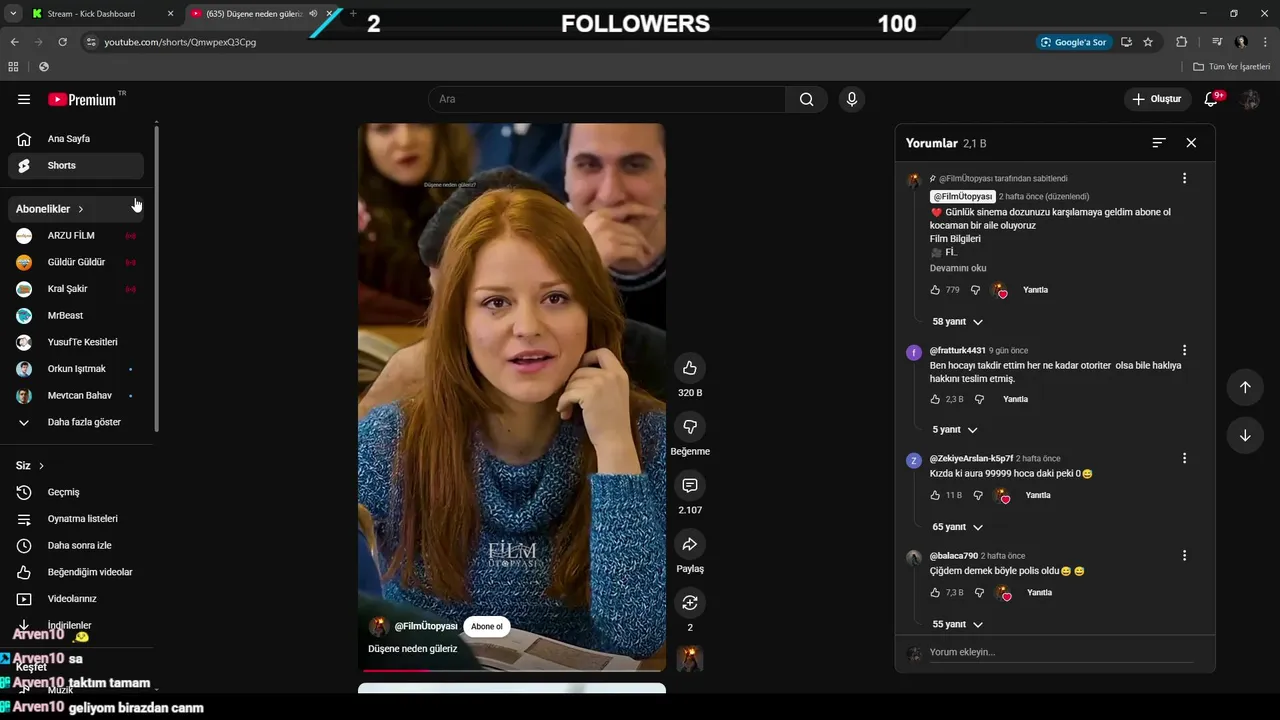Screen dimensions: 1280x720
Task: Dislike the fratturk4431 comment
Action: [x=979, y=399]
